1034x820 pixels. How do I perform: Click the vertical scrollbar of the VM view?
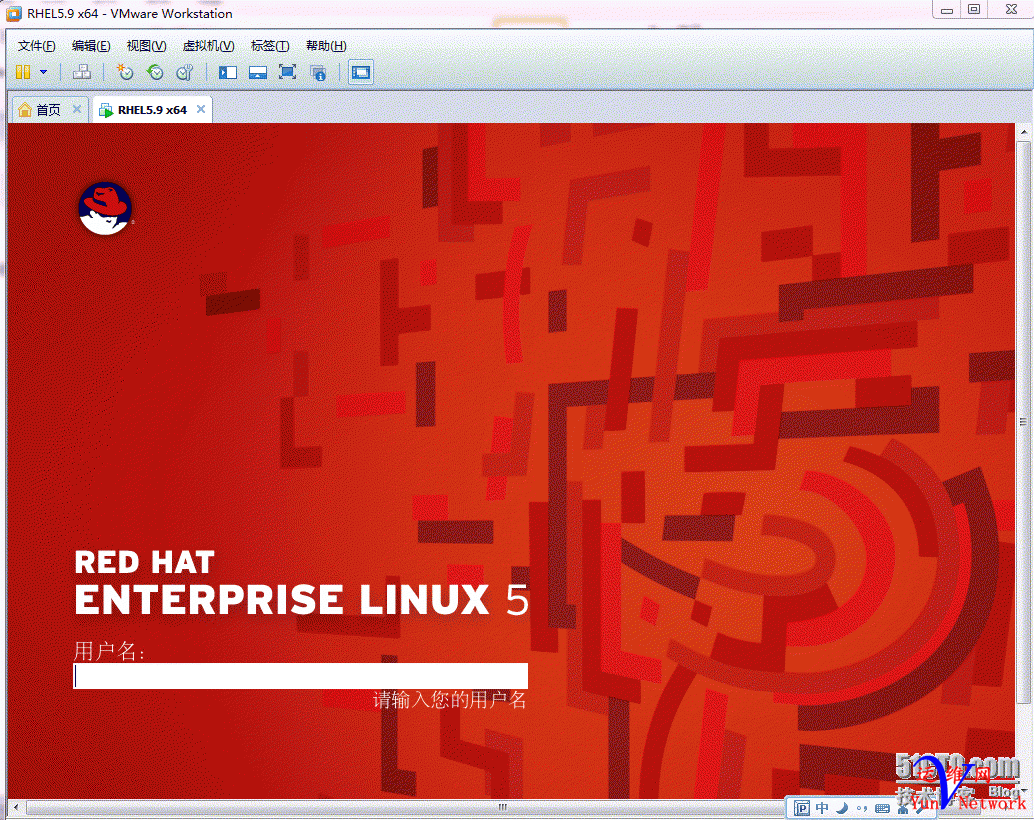click(1023, 422)
